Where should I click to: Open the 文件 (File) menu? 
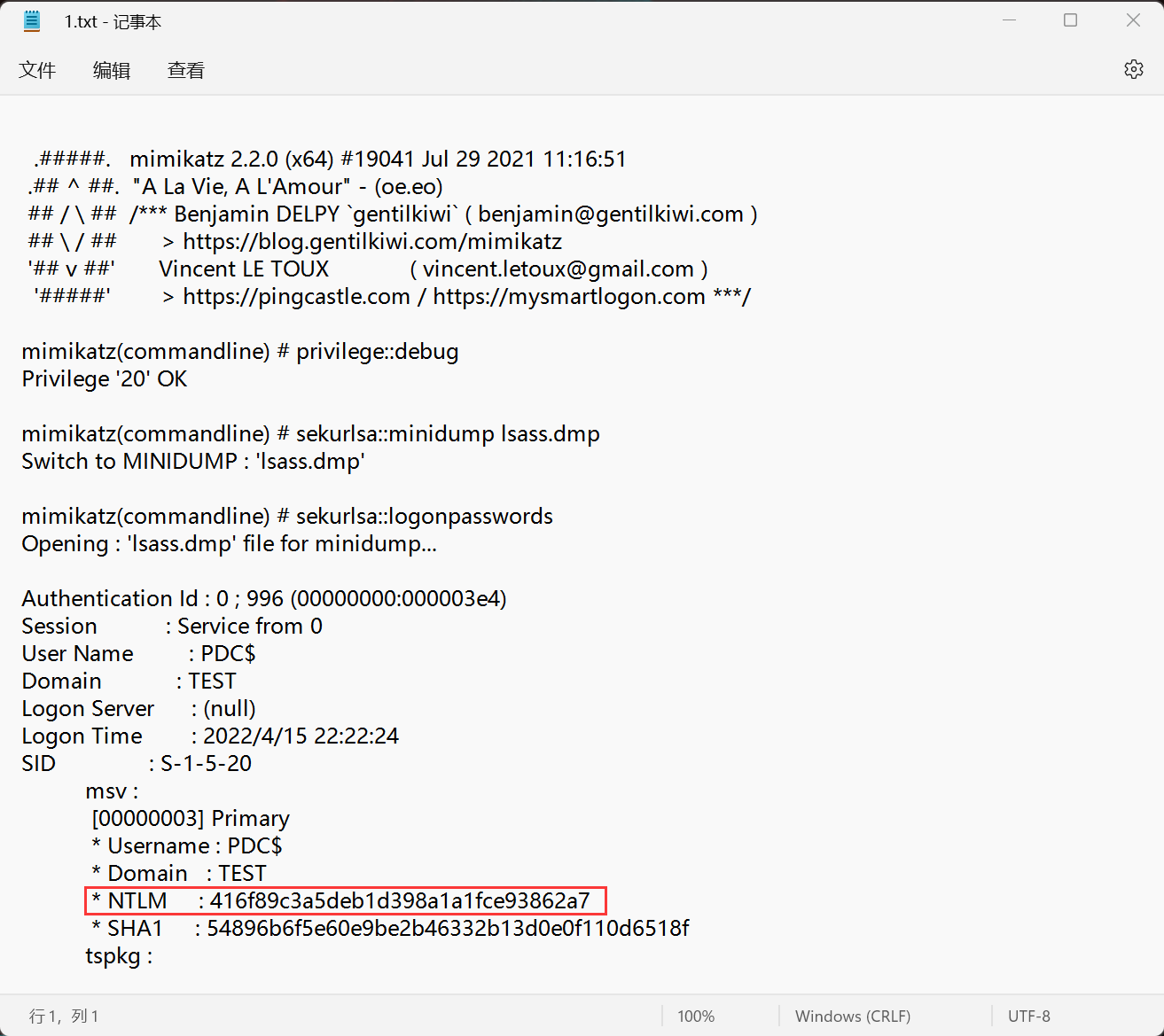pyautogui.click(x=37, y=70)
